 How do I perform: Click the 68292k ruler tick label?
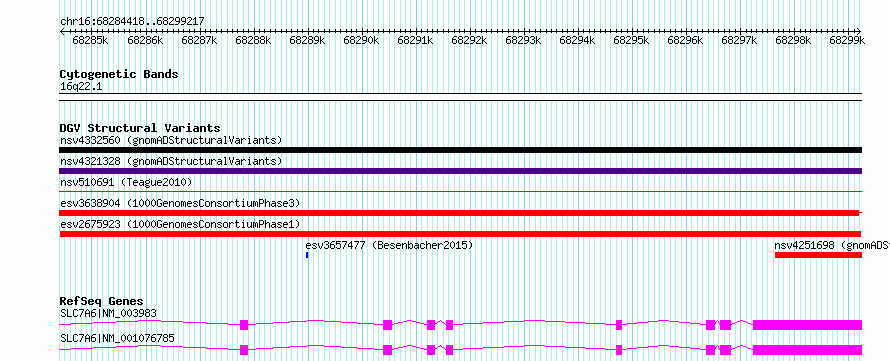pyautogui.click(x=469, y=40)
